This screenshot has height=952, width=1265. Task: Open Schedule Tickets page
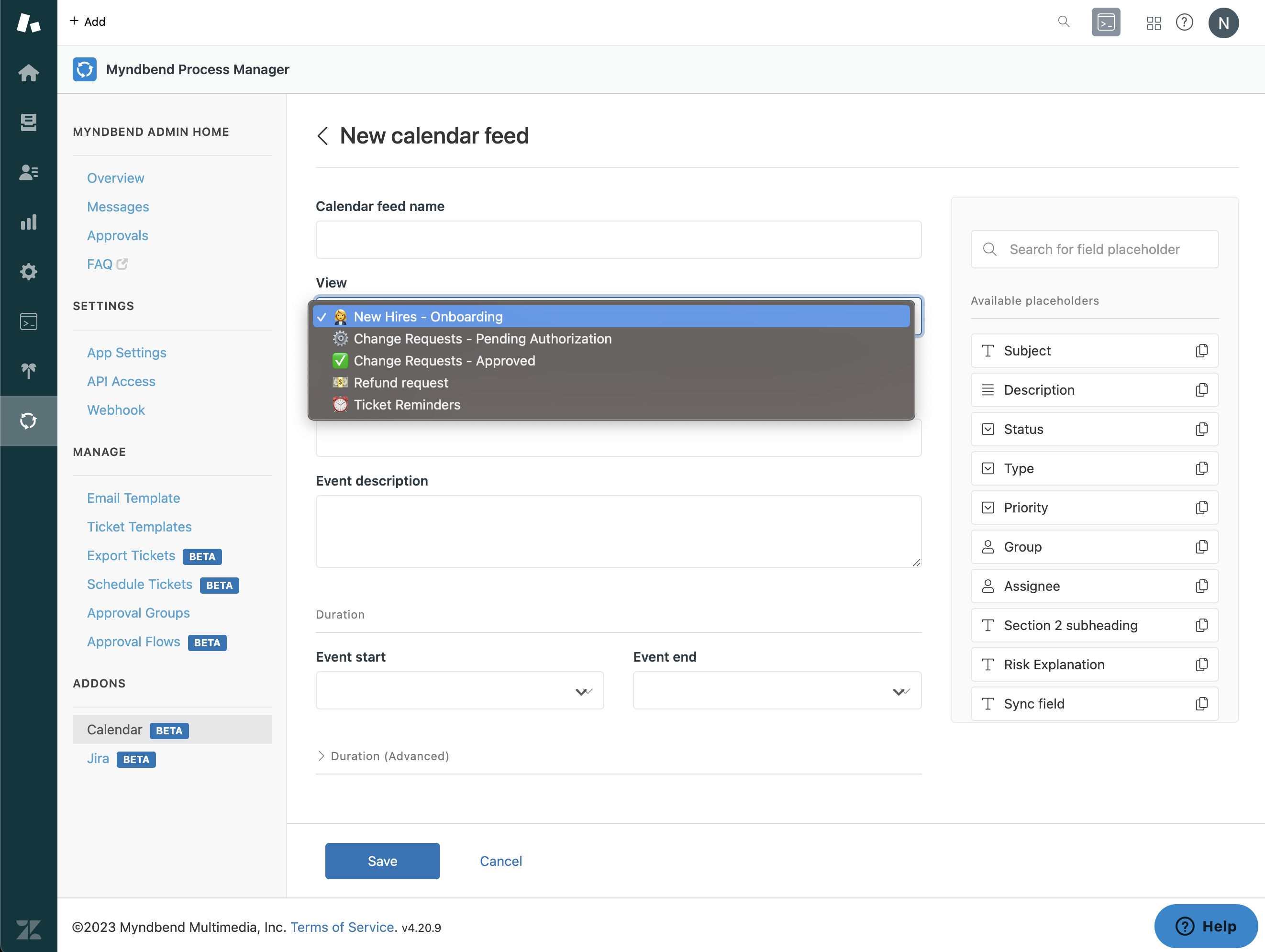coord(140,584)
